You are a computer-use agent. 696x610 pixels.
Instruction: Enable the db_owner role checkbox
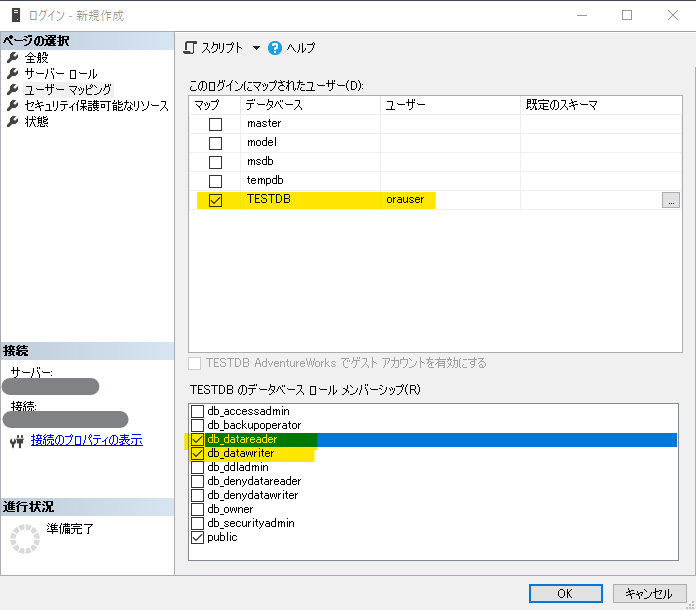(197, 509)
